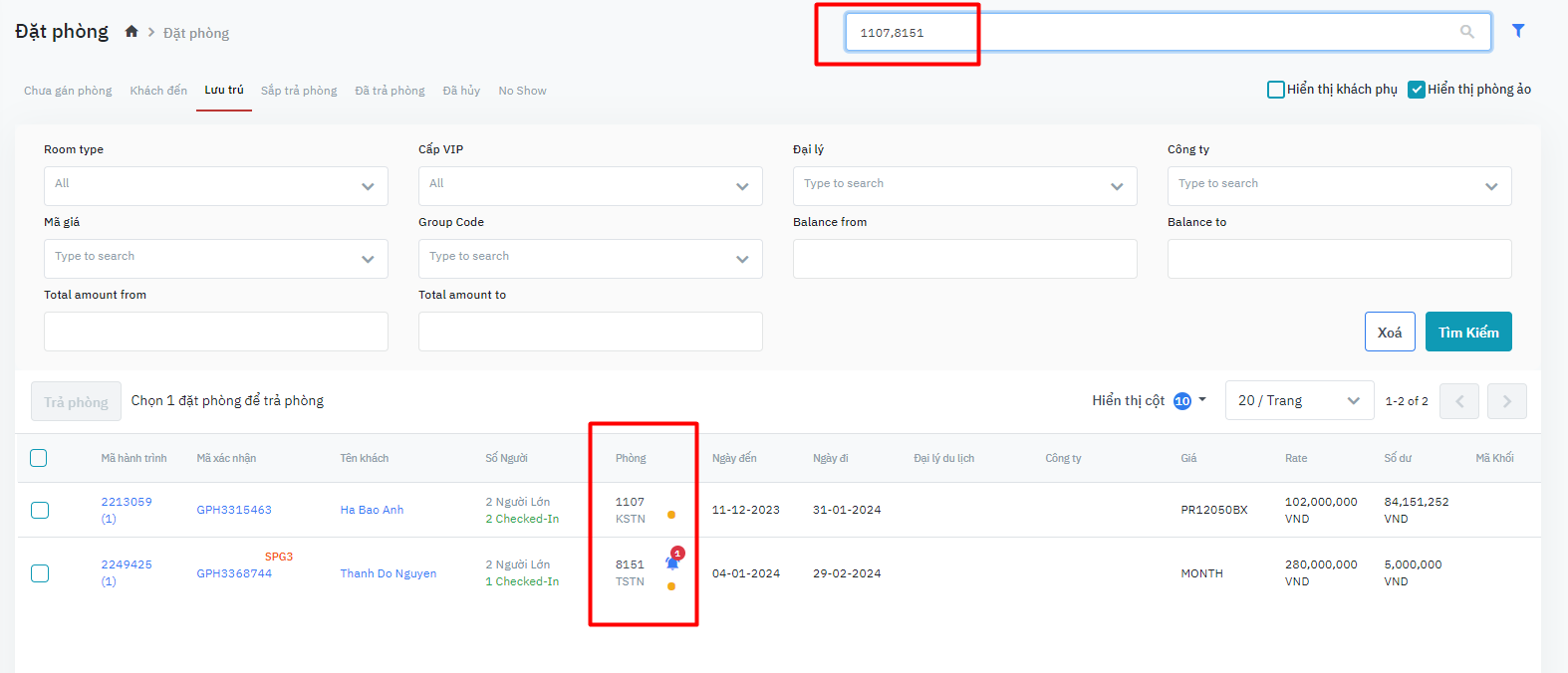Switch to Khách đến tab

click(158, 91)
